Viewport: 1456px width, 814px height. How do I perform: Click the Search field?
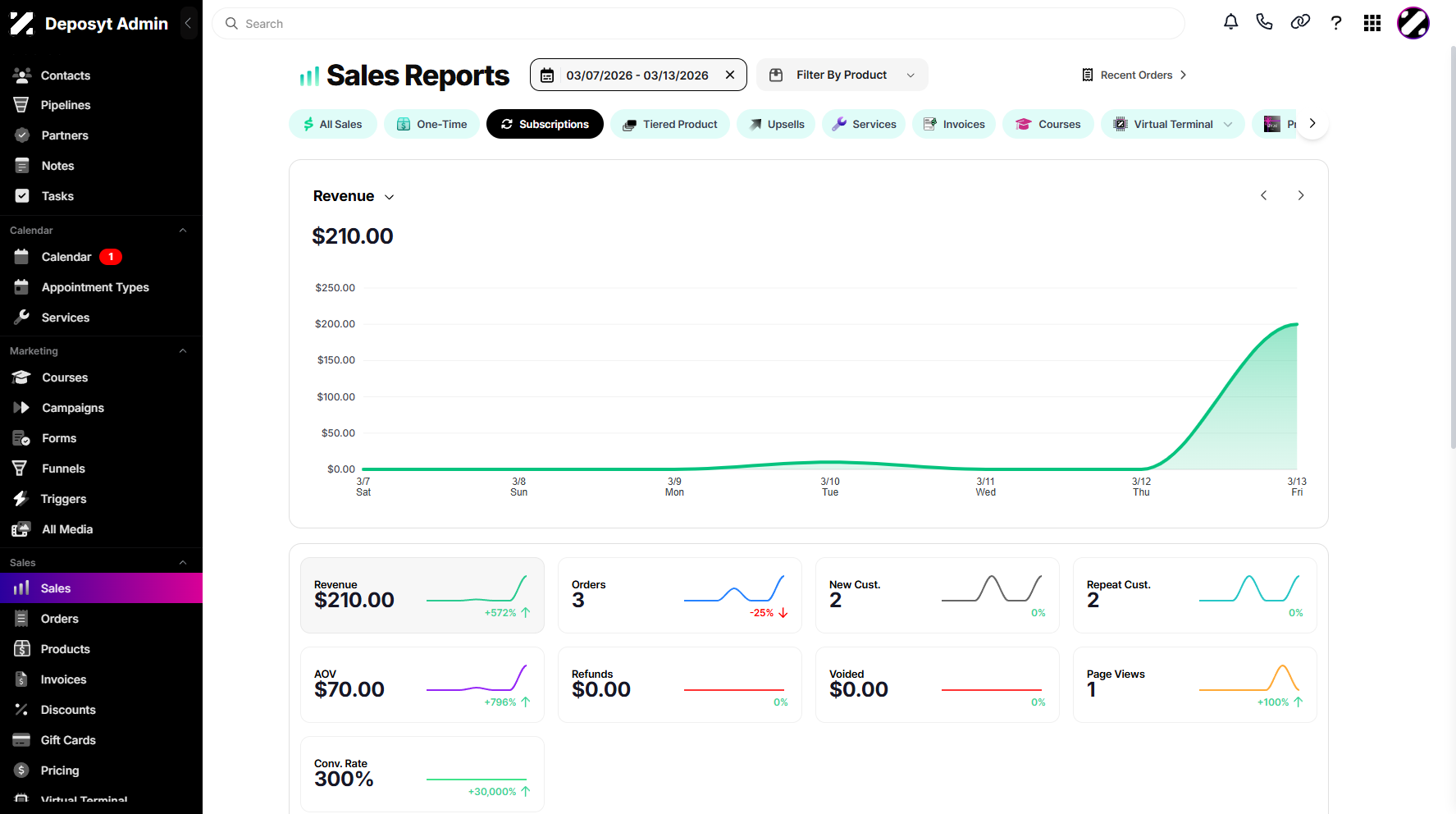click(698, 24)
